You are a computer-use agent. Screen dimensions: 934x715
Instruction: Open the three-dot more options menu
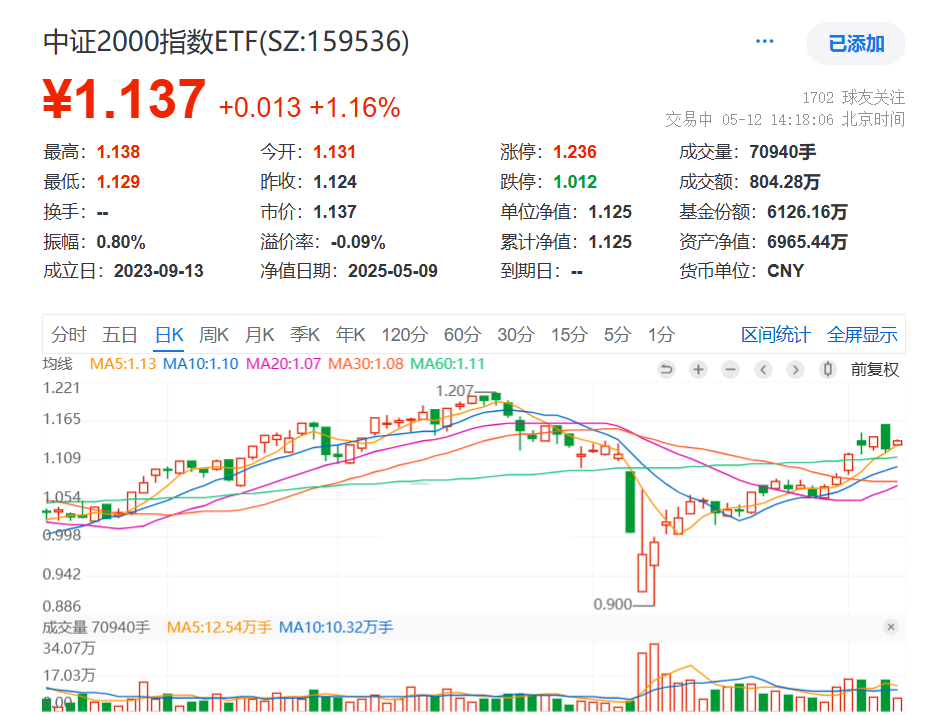765,42
